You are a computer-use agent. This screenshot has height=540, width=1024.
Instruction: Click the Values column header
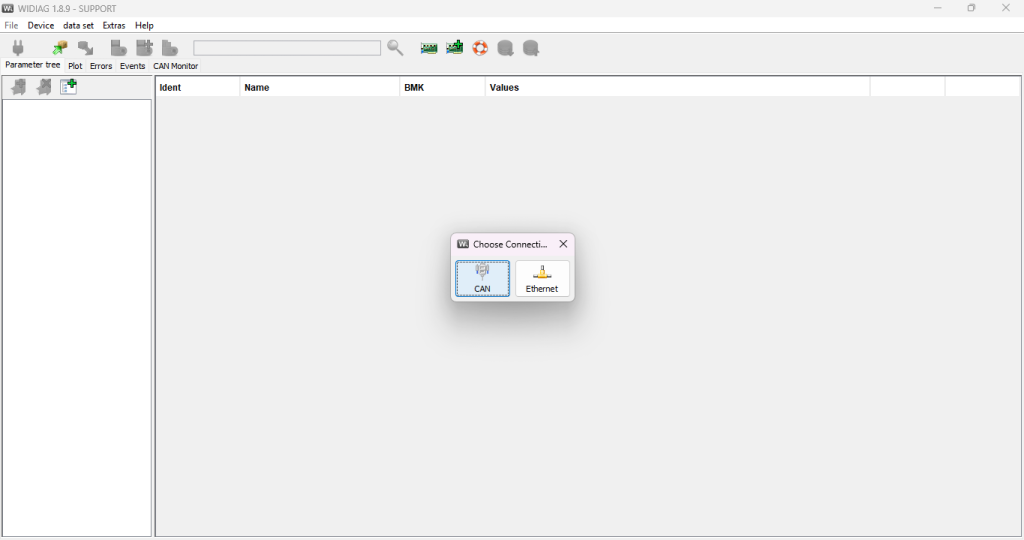click(x=677, y=87)
